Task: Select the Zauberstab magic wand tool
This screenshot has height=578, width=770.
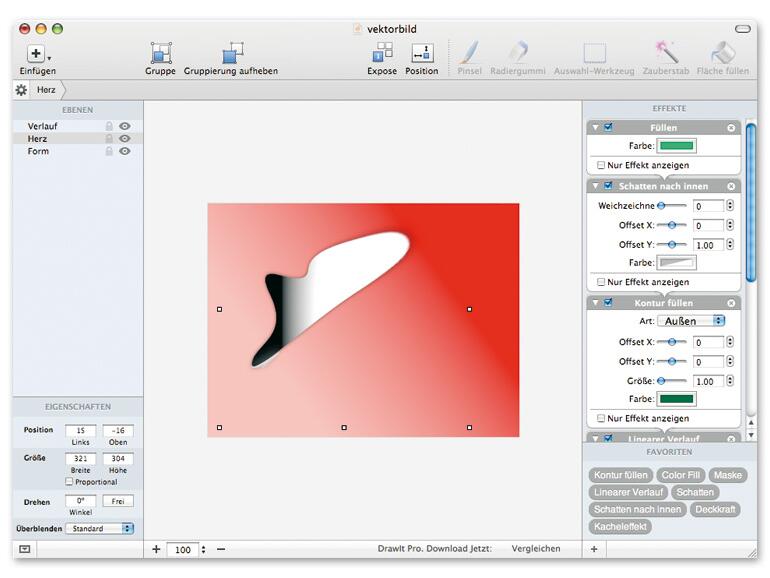Action: pyautogui.click(x=666, y=53)
